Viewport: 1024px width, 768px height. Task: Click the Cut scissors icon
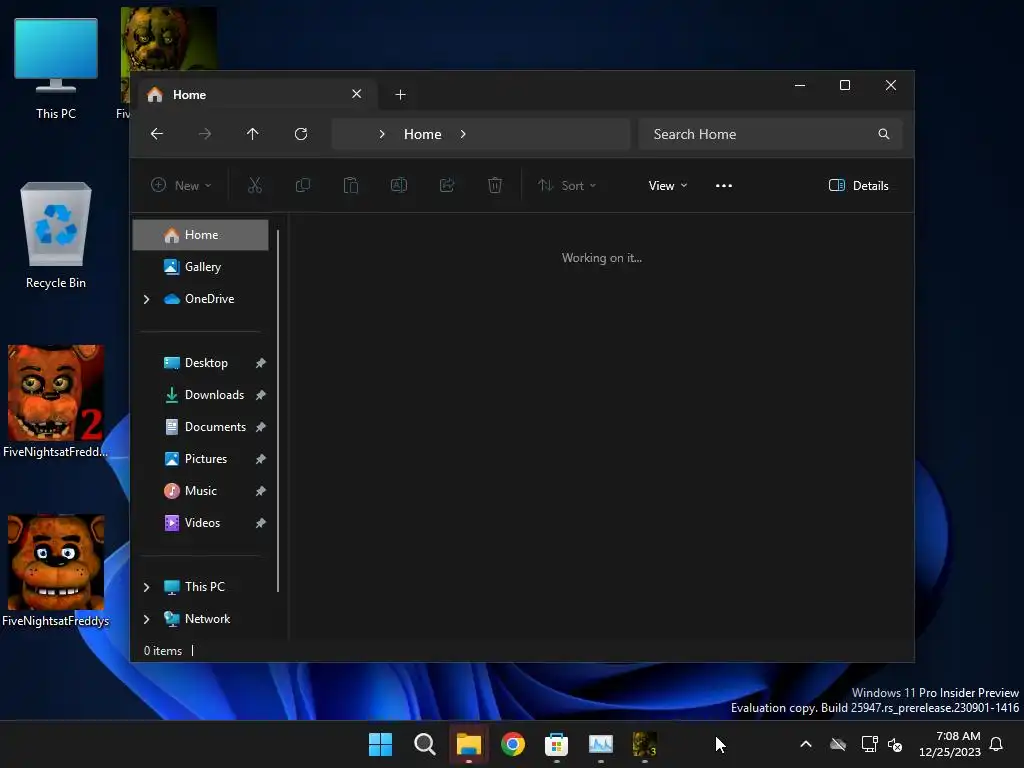(x=255, y=185)
